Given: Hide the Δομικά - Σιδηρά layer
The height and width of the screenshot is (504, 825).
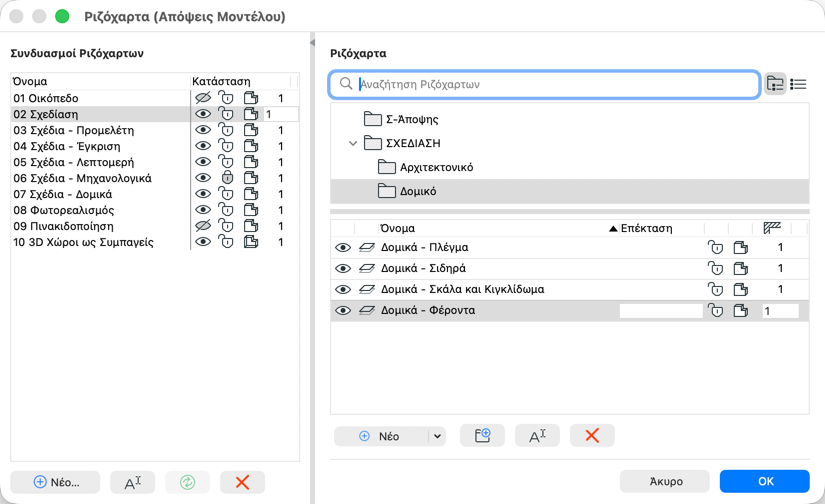Looking at the screenshot, I should [343, 268].
